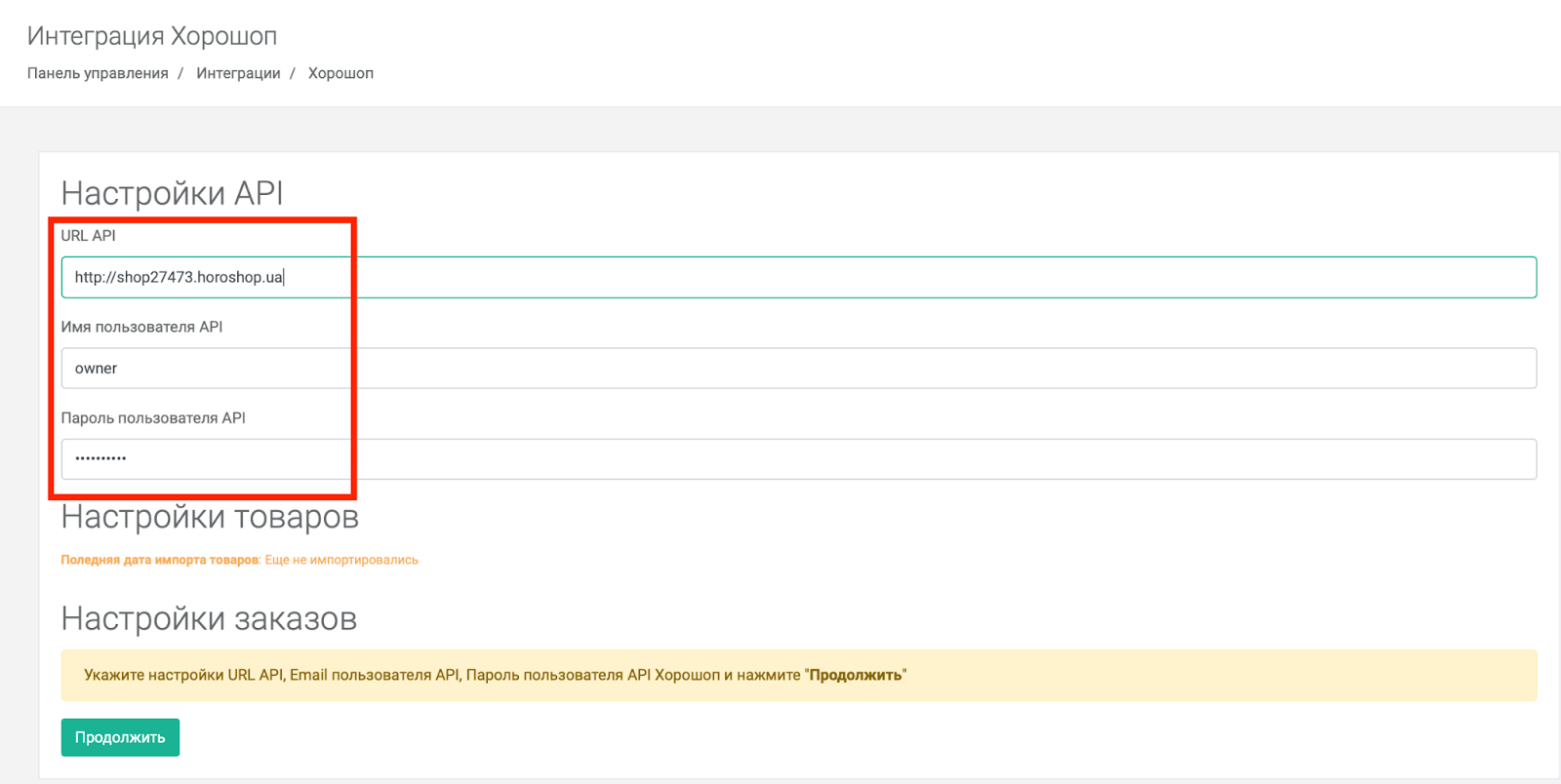Viewport: 1561px width, 784px height.
Task: Click the API user password field
Action: pos(798,459)
